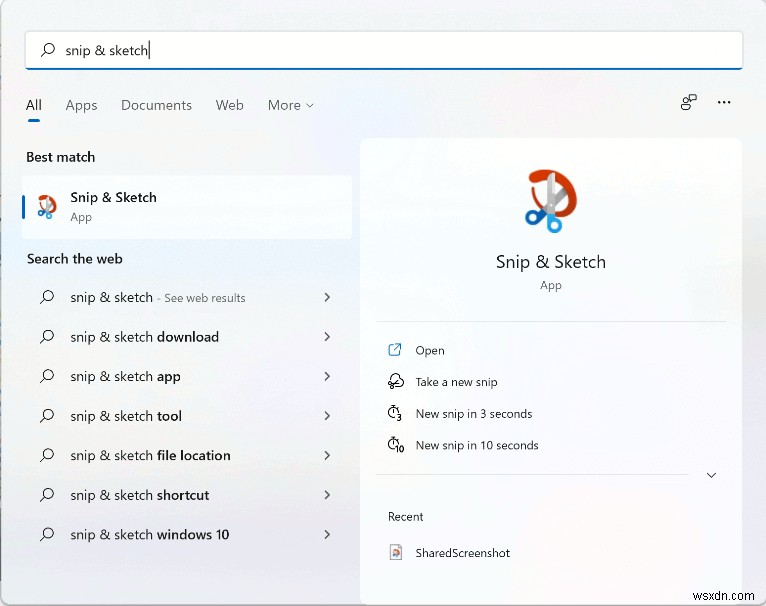This screenshot has height=606, width=766.
Task: Click the small Snip & Sketch scissors icon
Action: tap(47, 206)
